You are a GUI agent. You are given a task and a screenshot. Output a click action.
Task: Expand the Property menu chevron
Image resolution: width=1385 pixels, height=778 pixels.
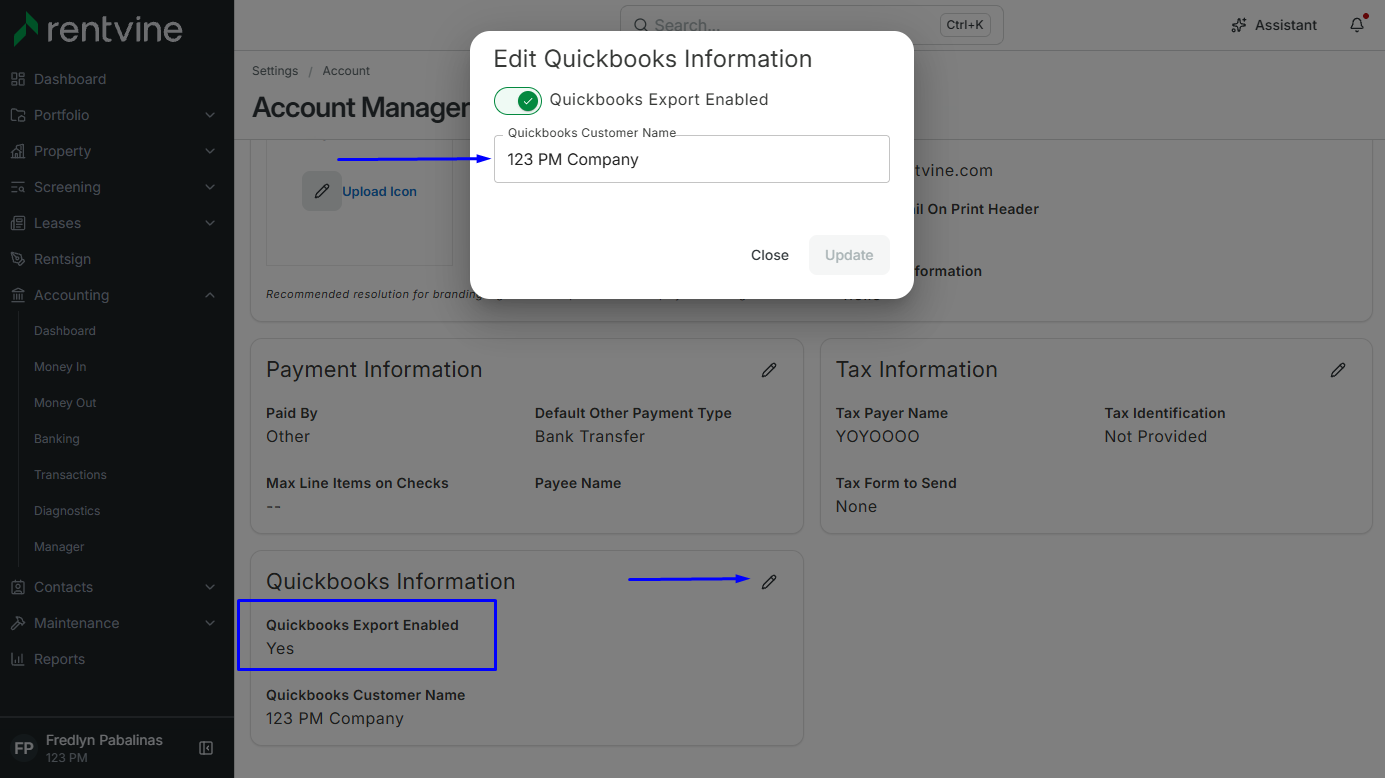click(210, 151)
